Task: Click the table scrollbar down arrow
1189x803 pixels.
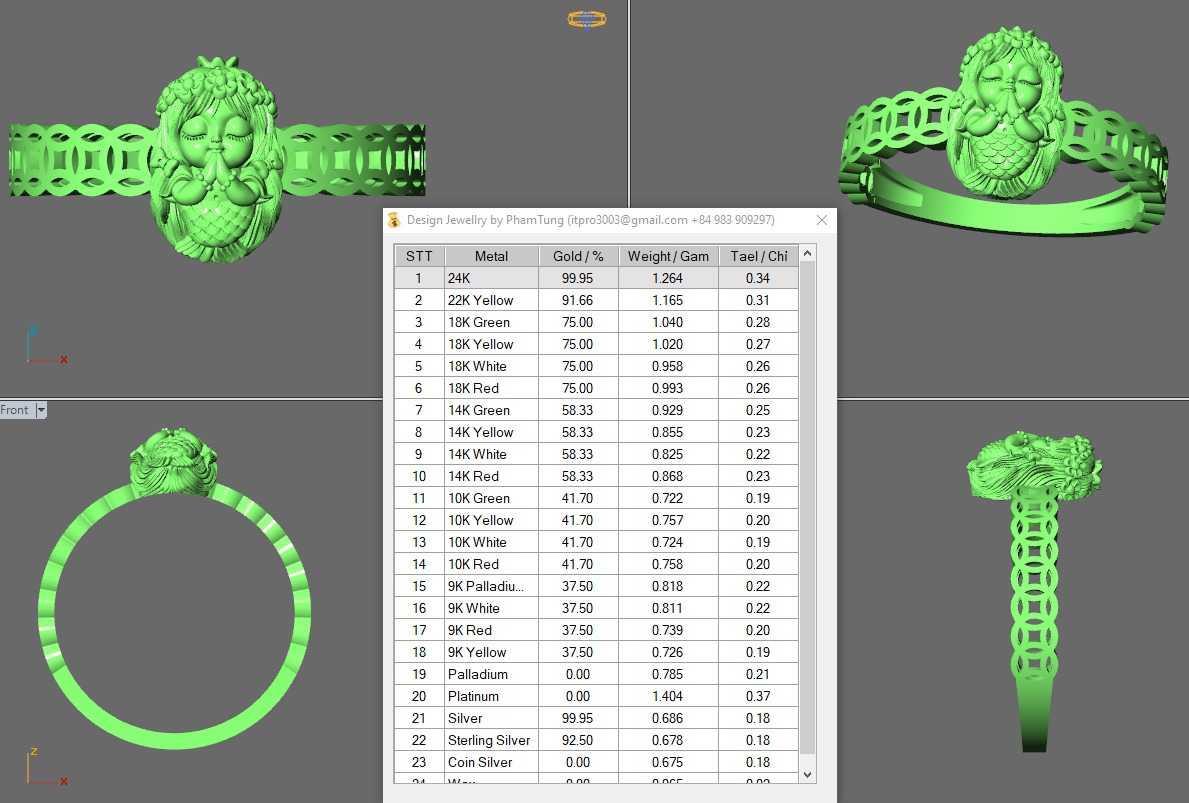Action: 808,775
